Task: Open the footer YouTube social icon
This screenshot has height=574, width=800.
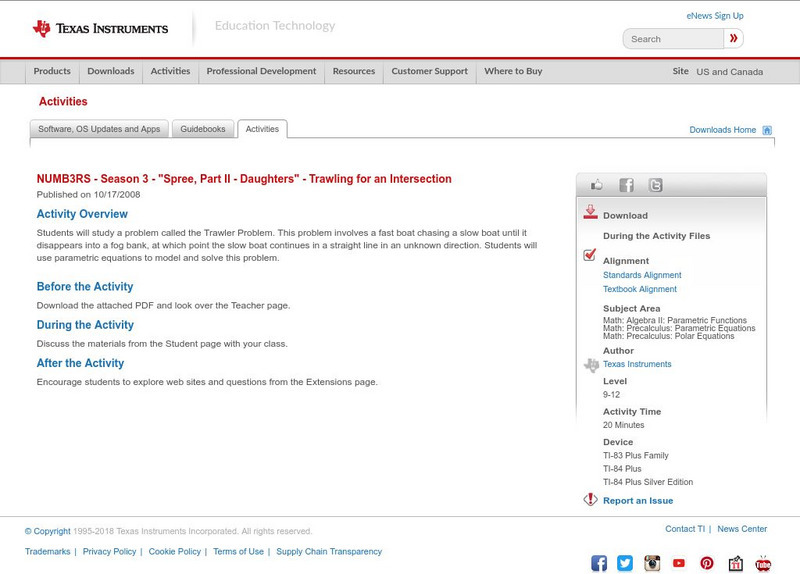Action: tap(679, 563)
